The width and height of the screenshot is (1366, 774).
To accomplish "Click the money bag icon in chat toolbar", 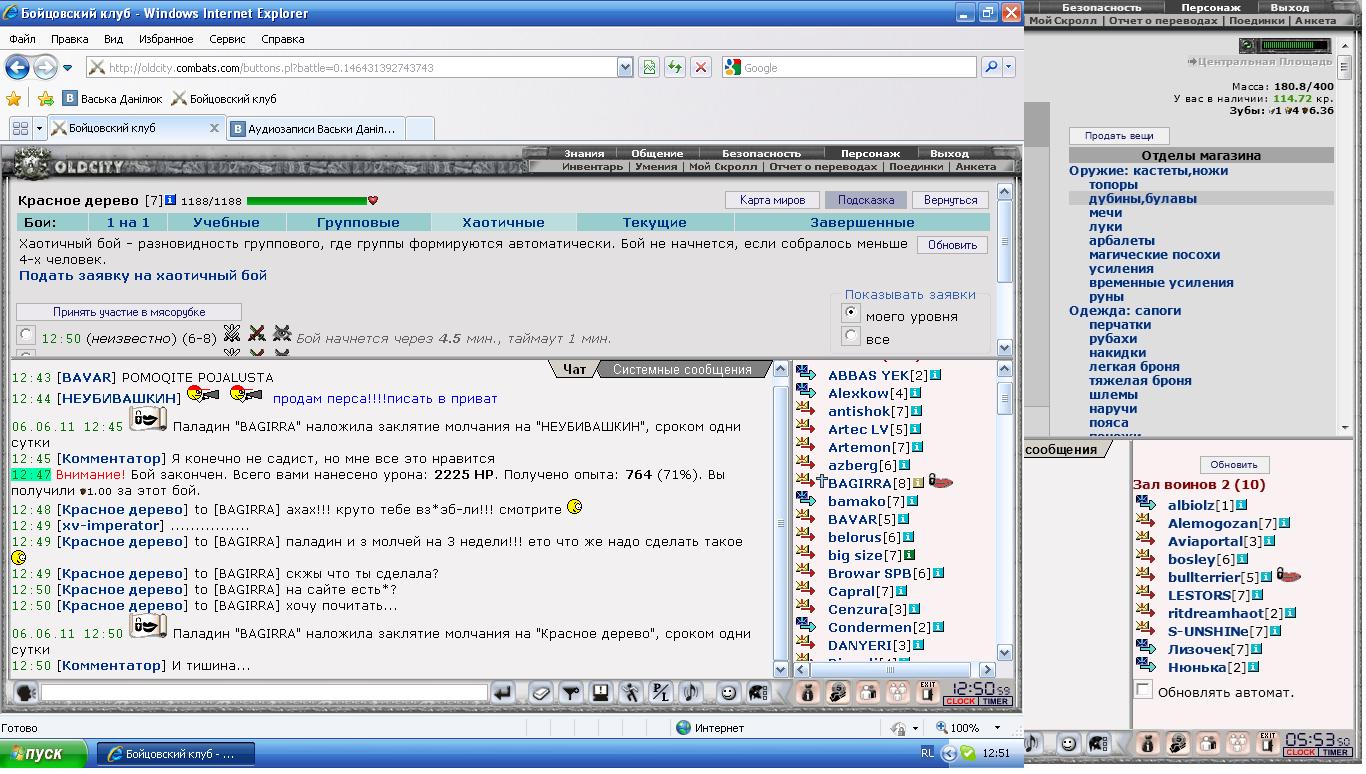I will [808, 692].
